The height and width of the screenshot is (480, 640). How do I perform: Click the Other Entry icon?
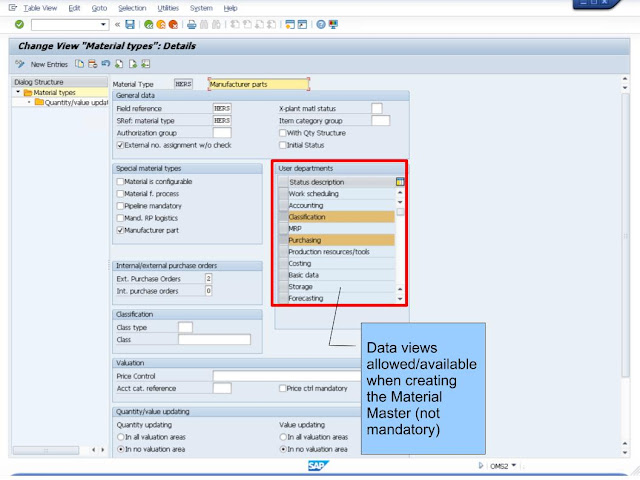tap(146, 64)
